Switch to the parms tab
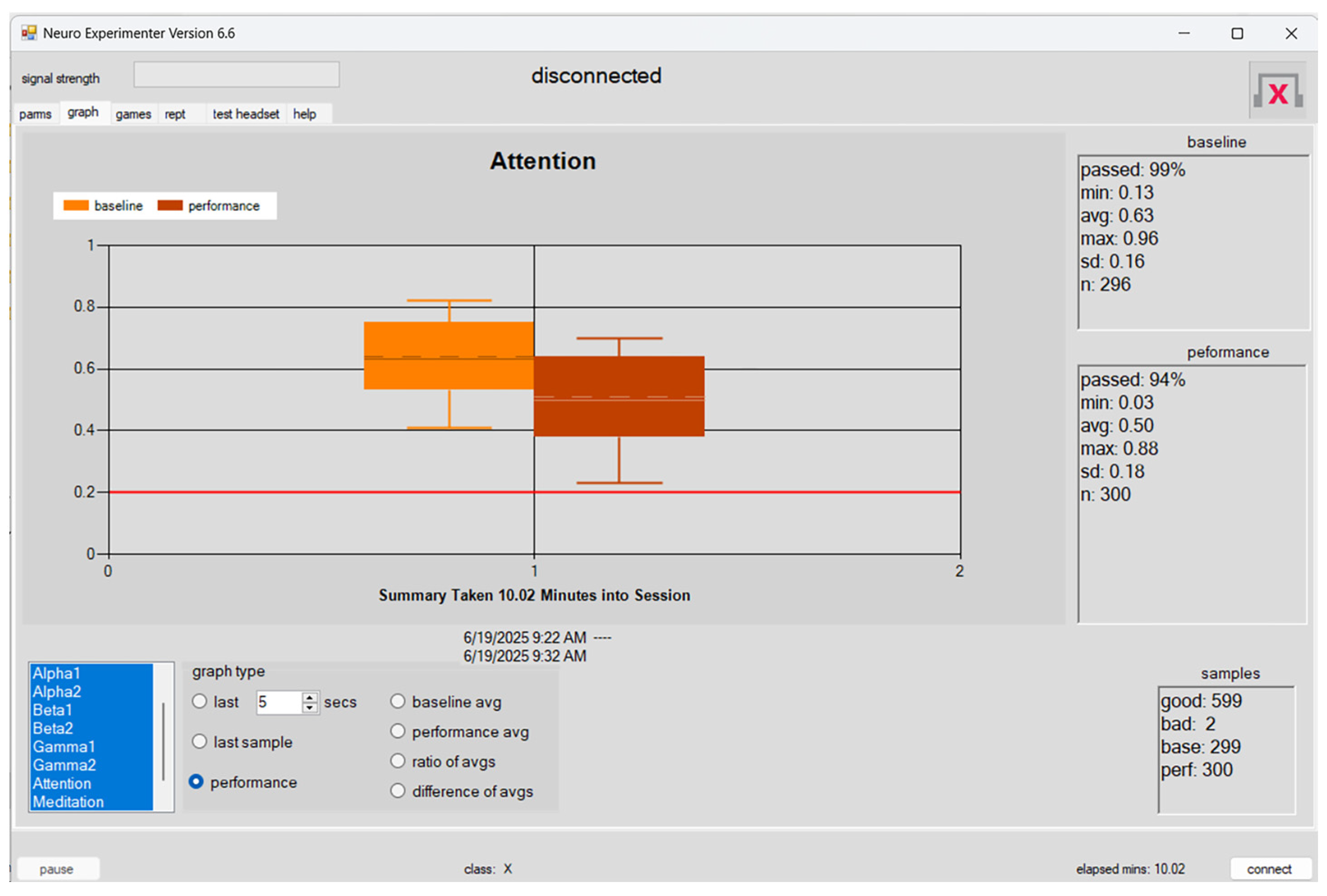Image resolution: width=1327 pixels, height=896 pixels. tap(35, 114)
